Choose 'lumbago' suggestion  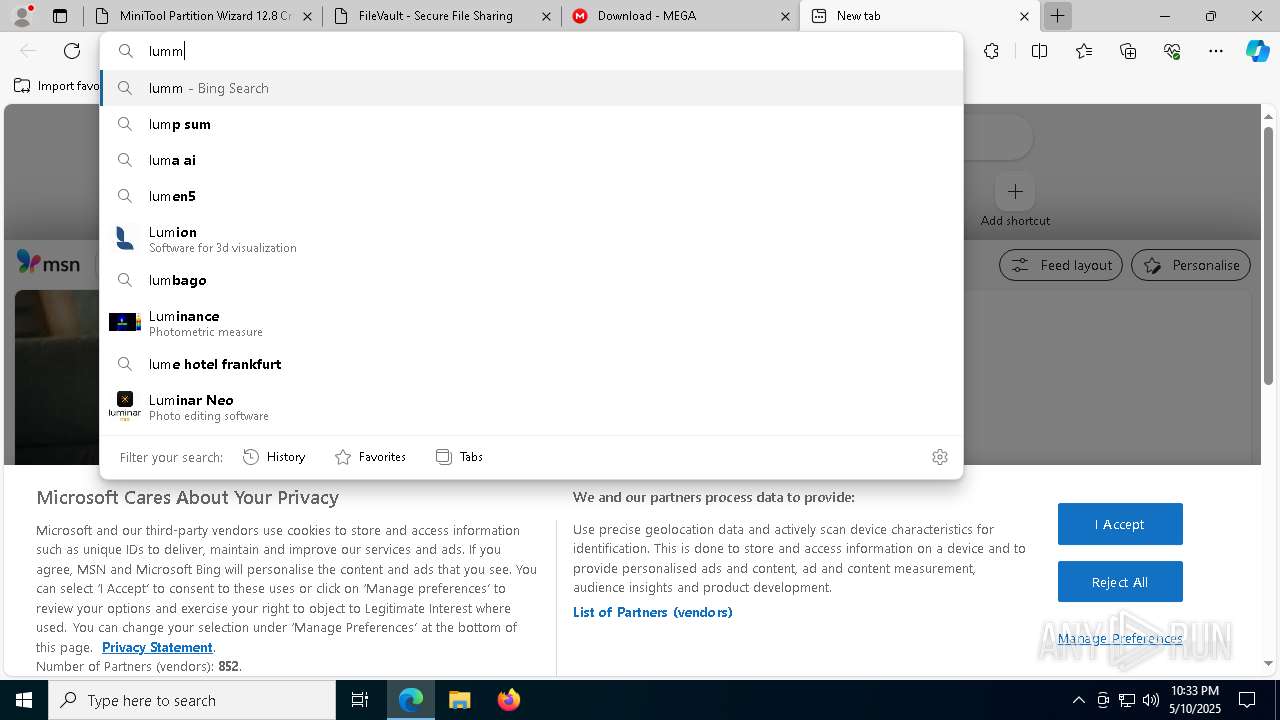coord(532,280)
